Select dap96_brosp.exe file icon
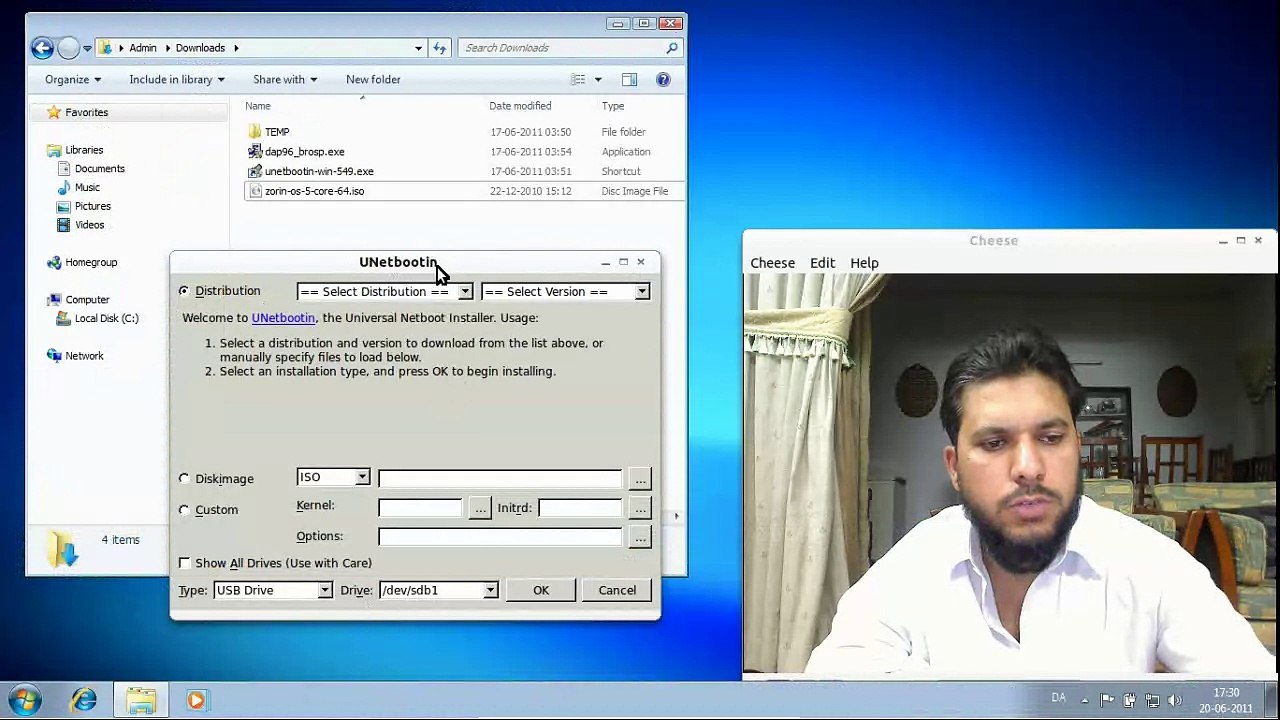1280x720 pixels. click(x=255, y=152)
